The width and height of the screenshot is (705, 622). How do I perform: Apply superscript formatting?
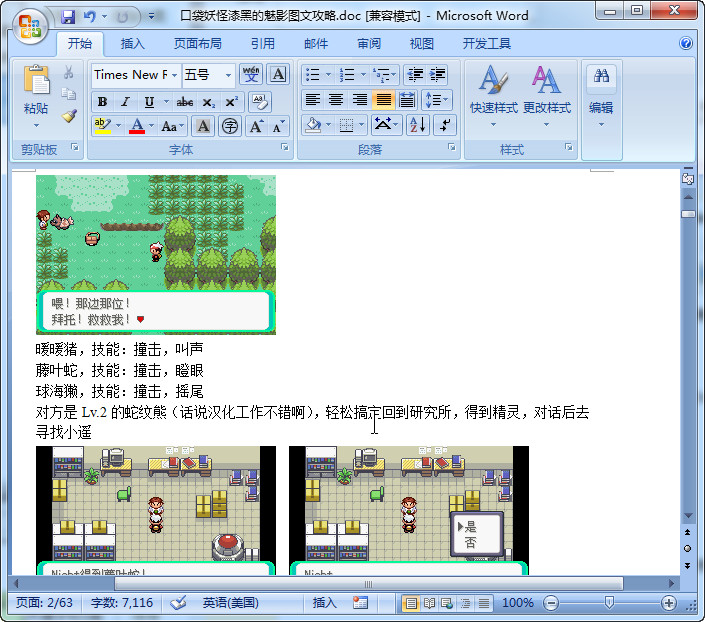pos(231,102)
